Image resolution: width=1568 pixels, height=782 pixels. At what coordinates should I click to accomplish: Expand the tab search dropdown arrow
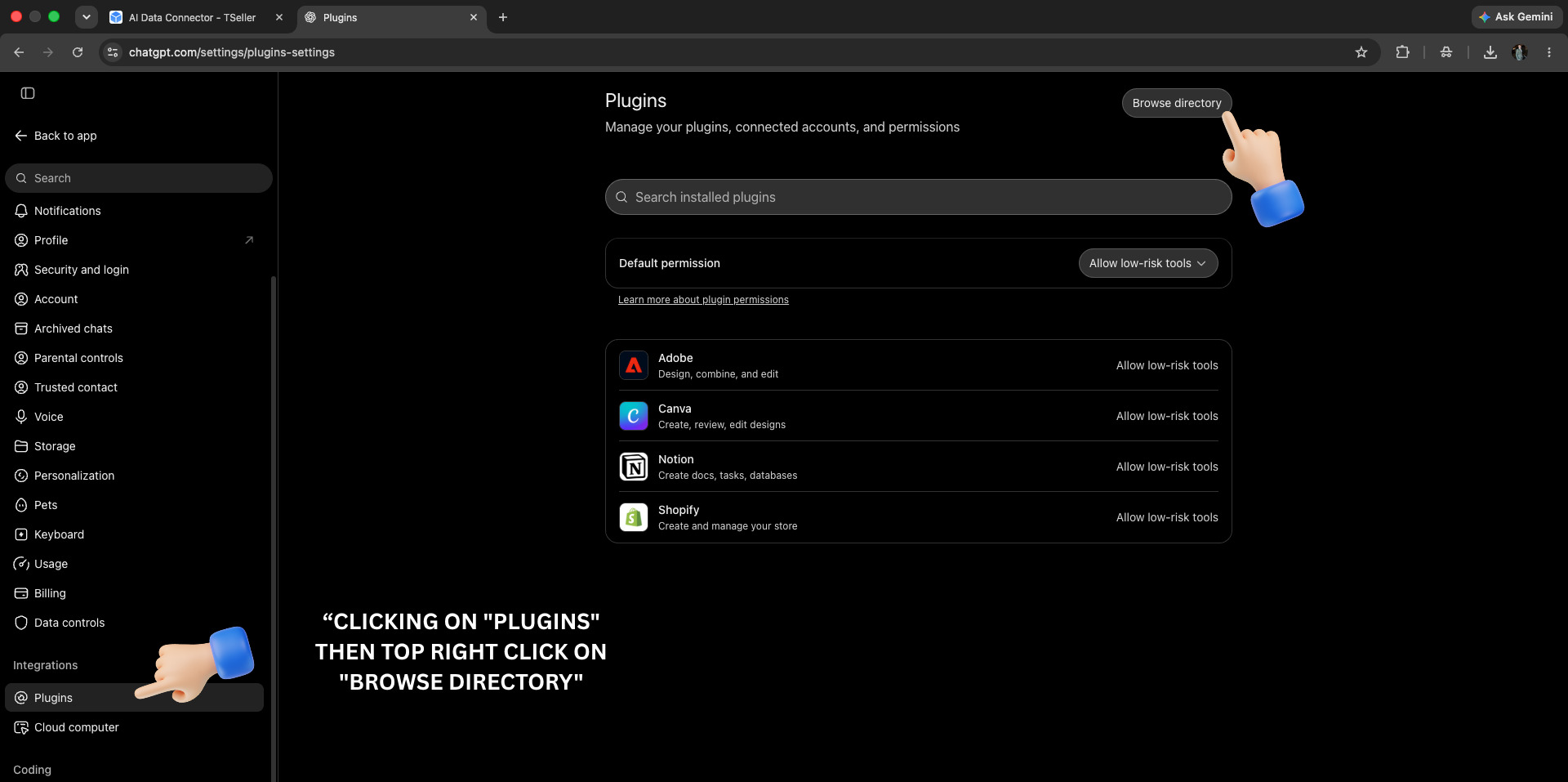pos(86,17)
